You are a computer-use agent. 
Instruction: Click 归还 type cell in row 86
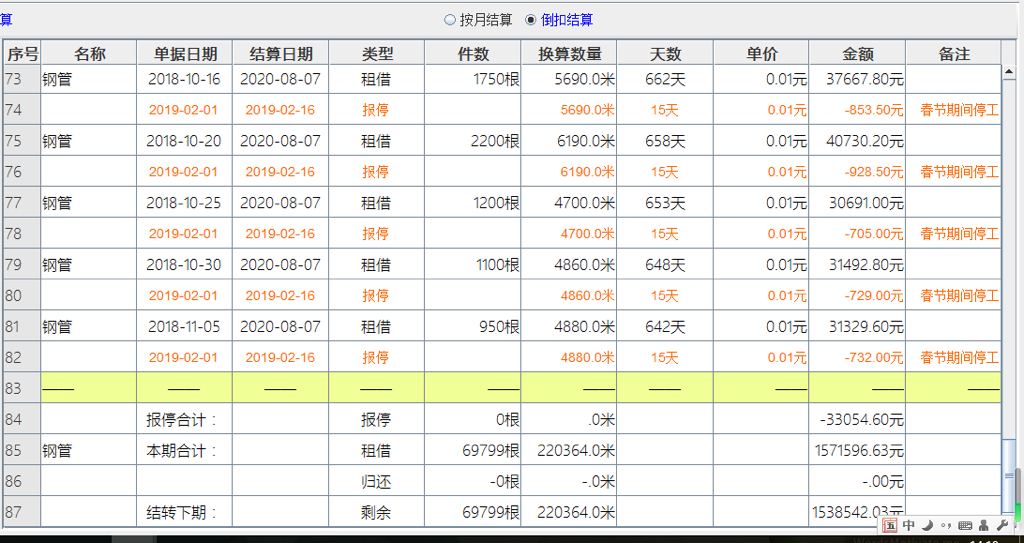pos(377,482)
